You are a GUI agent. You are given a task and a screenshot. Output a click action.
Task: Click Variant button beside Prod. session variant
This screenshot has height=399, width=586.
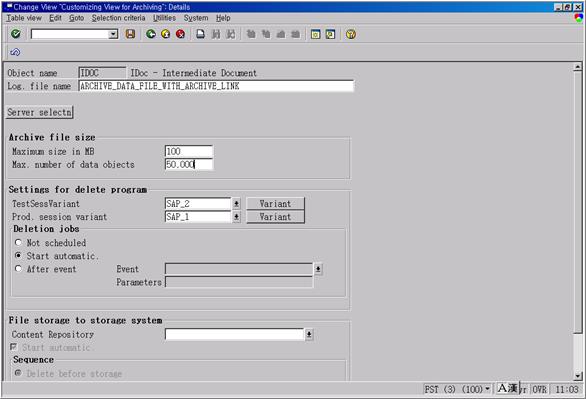275,217
